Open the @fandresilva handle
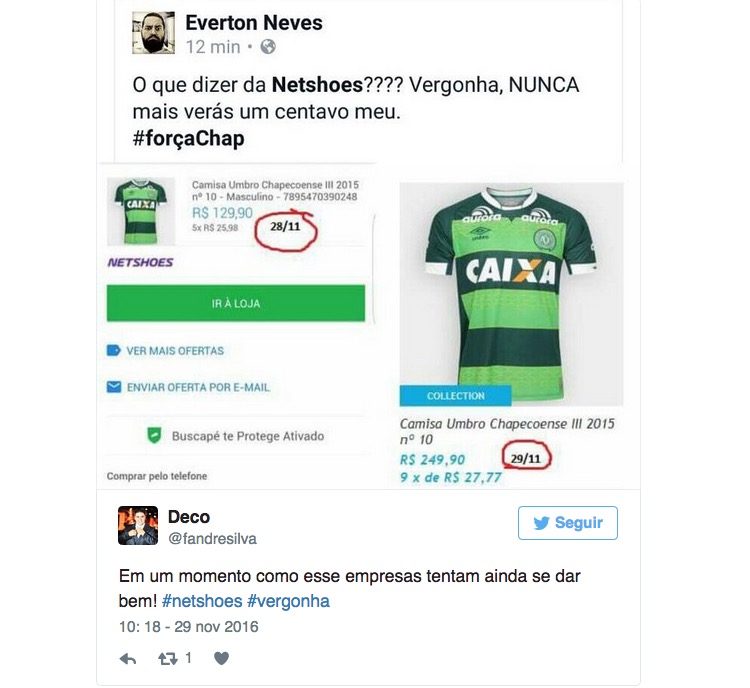Image resolution: width=750 pixels, height=688 pixels. [212, 539]
